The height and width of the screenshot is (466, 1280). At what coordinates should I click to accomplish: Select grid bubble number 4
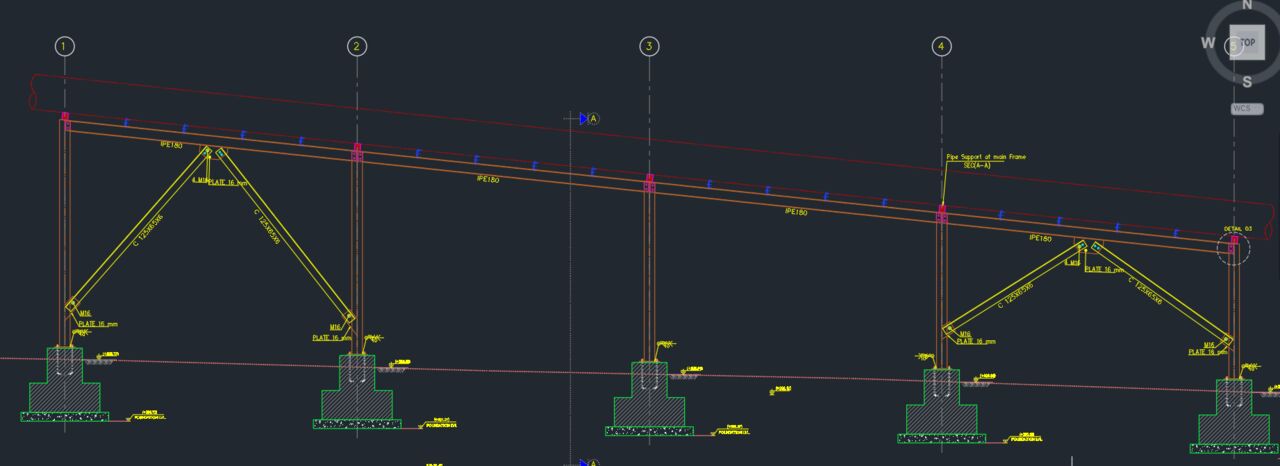(x=941, y=46)
